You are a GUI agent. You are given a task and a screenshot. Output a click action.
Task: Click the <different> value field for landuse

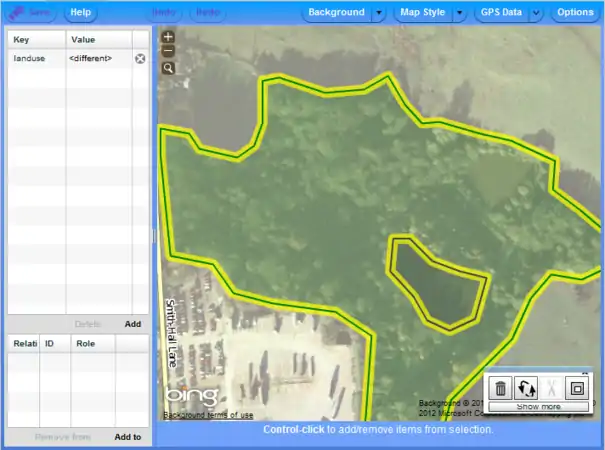[x=97, y=59]
